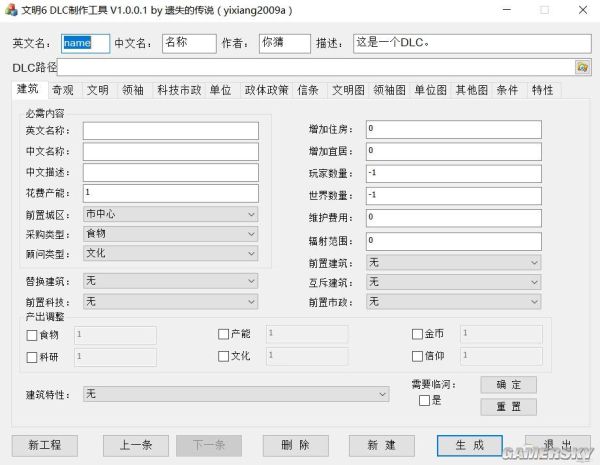The image size is (600, 465).
Task: Click the 重置 button
Action: (509, 407)
